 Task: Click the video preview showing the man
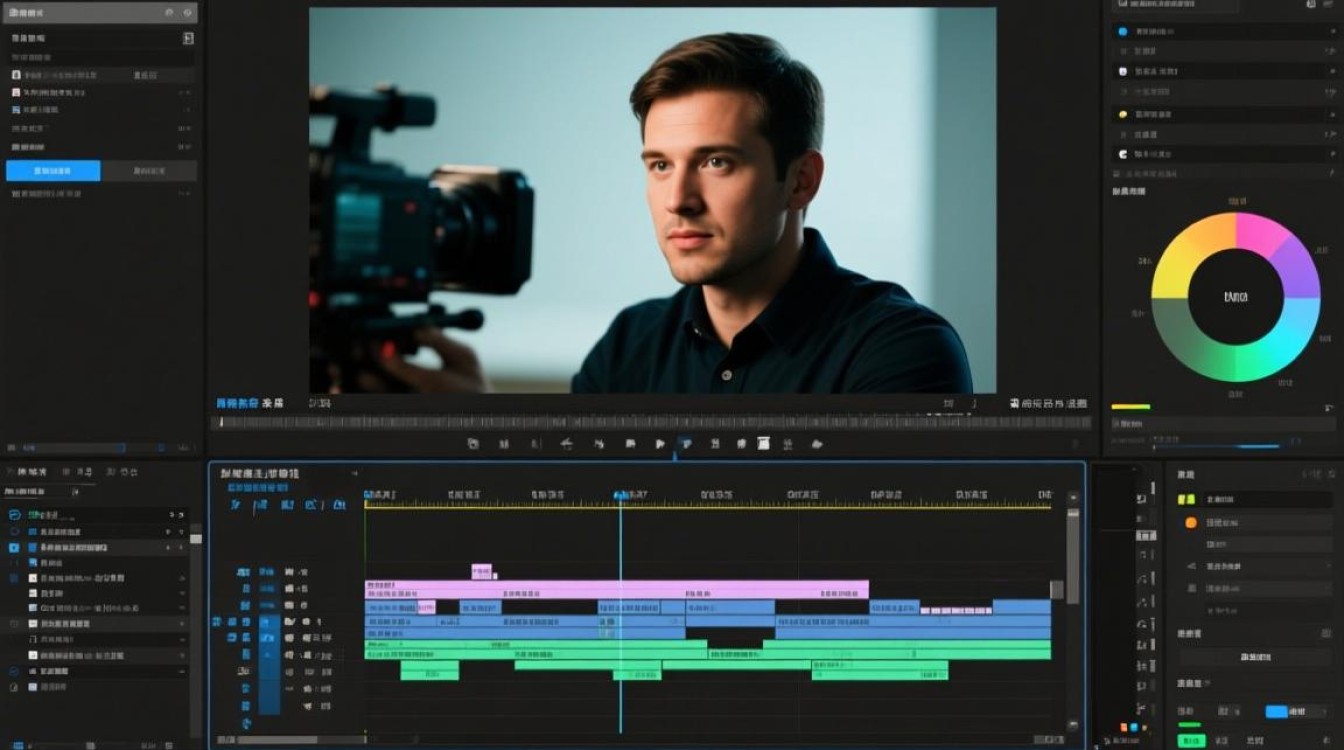(652, 200)
